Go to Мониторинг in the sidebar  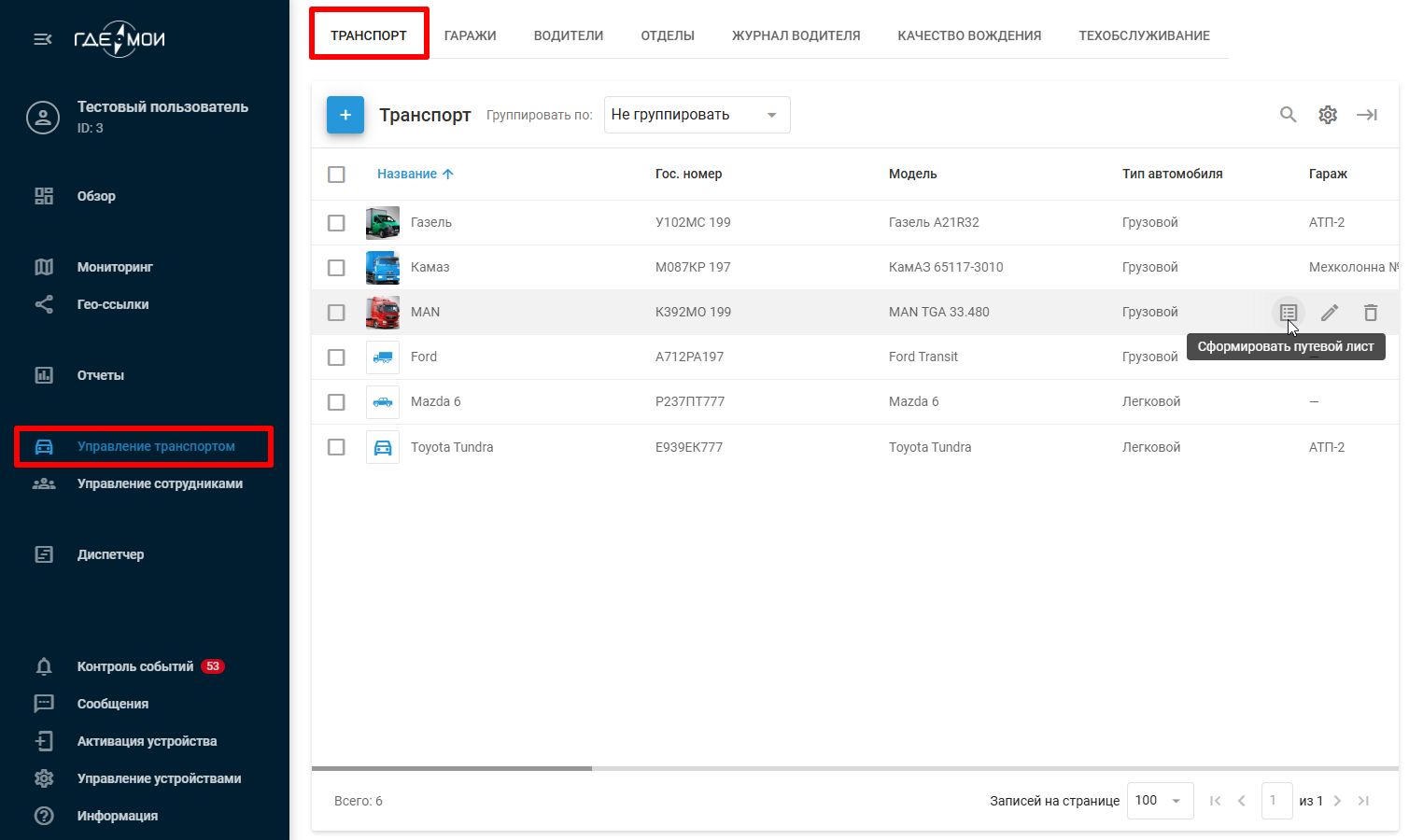(x=115, y=267)
